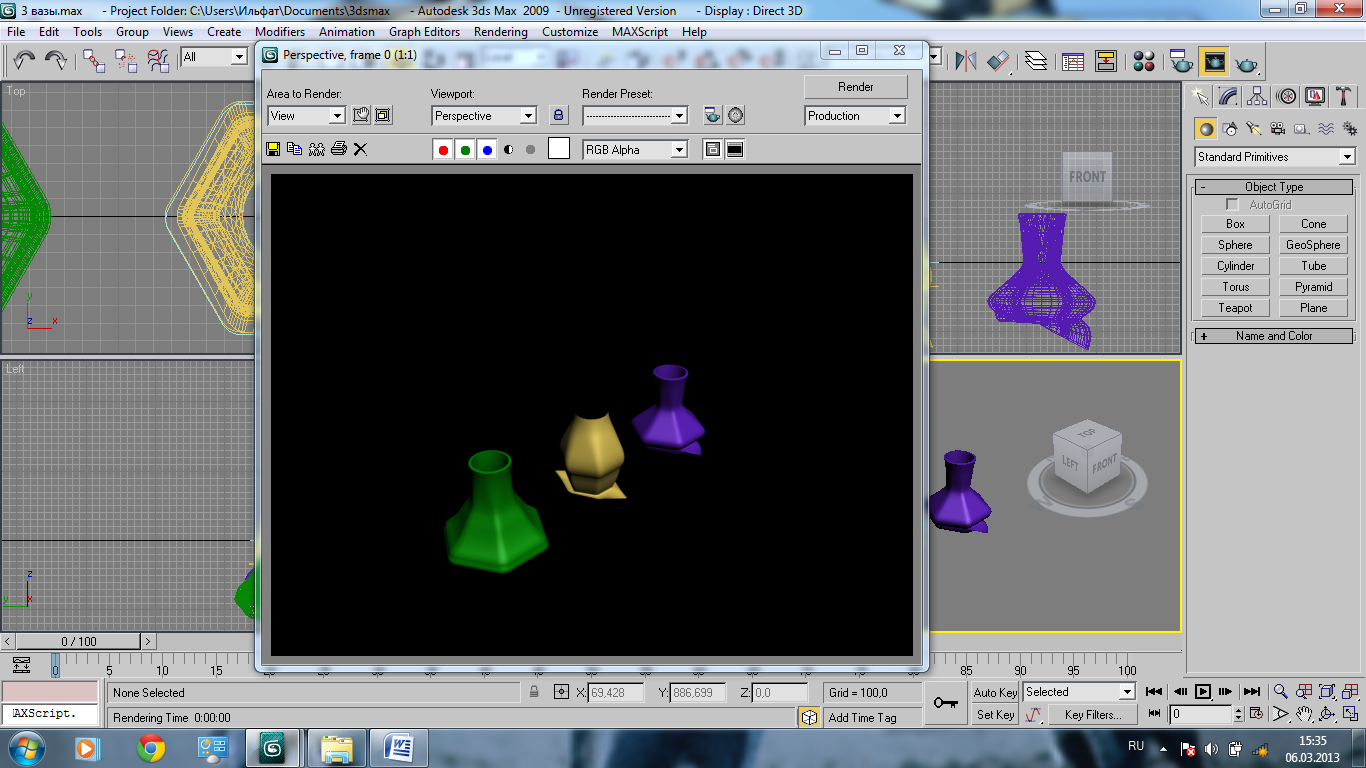This screenshot has width=1366, height=768.
Task: Click the Render button
Action: (x=856, y=87)
